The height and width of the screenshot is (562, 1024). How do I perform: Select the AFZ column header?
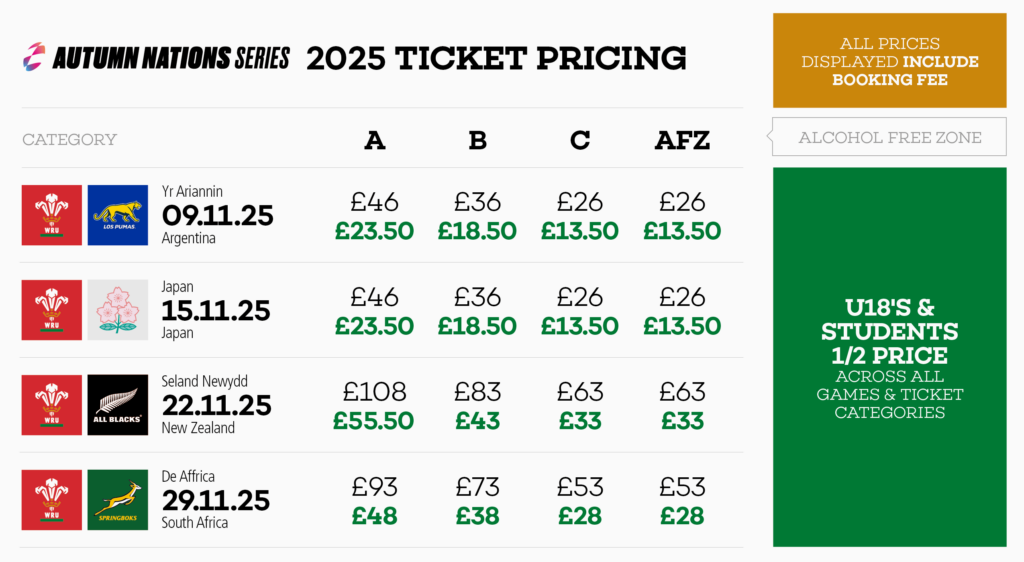682,141
